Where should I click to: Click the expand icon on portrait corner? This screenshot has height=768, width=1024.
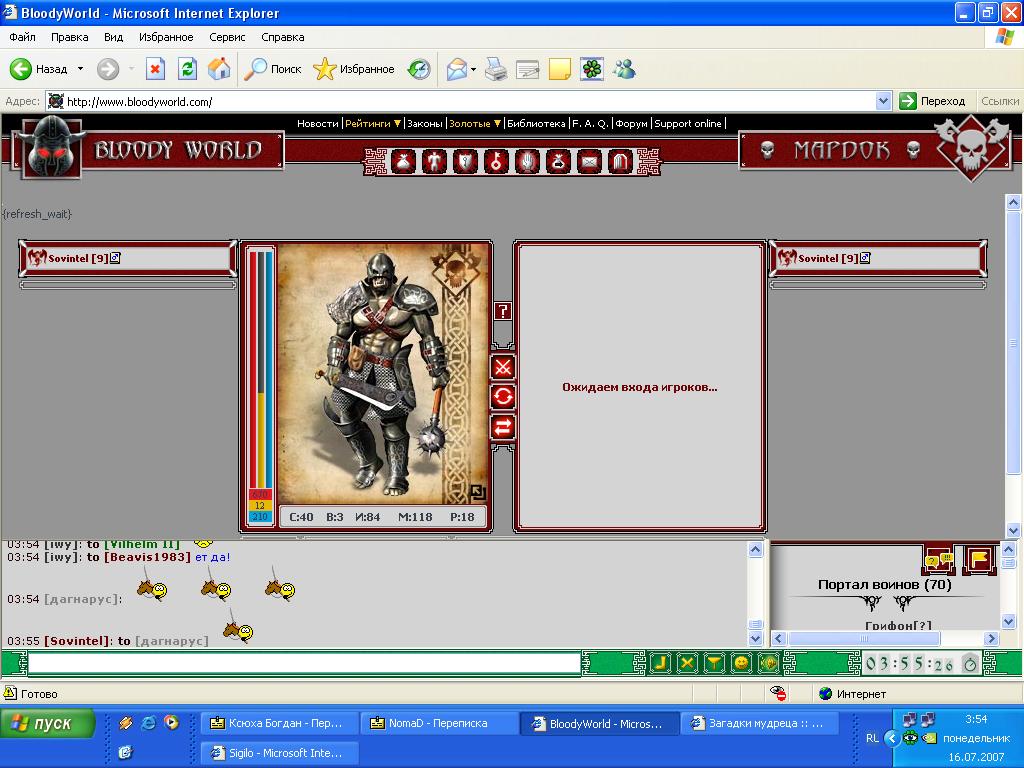(477, 493)
